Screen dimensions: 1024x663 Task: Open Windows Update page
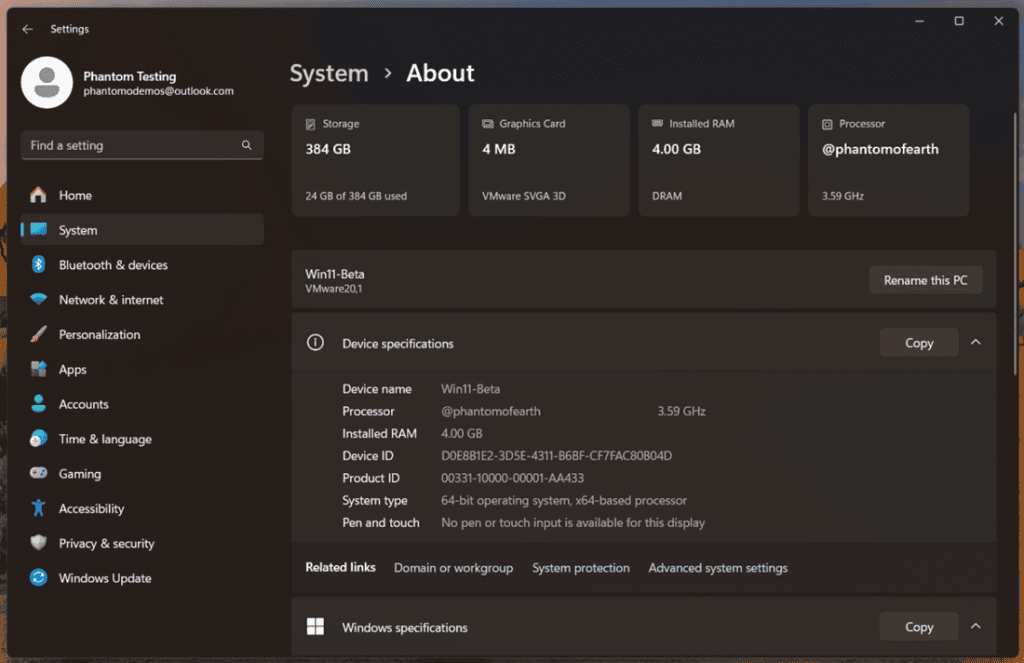tap(142, 577)
